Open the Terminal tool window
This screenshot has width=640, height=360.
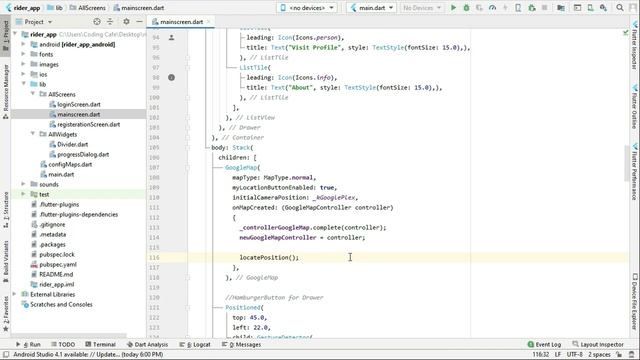[100, 344]
